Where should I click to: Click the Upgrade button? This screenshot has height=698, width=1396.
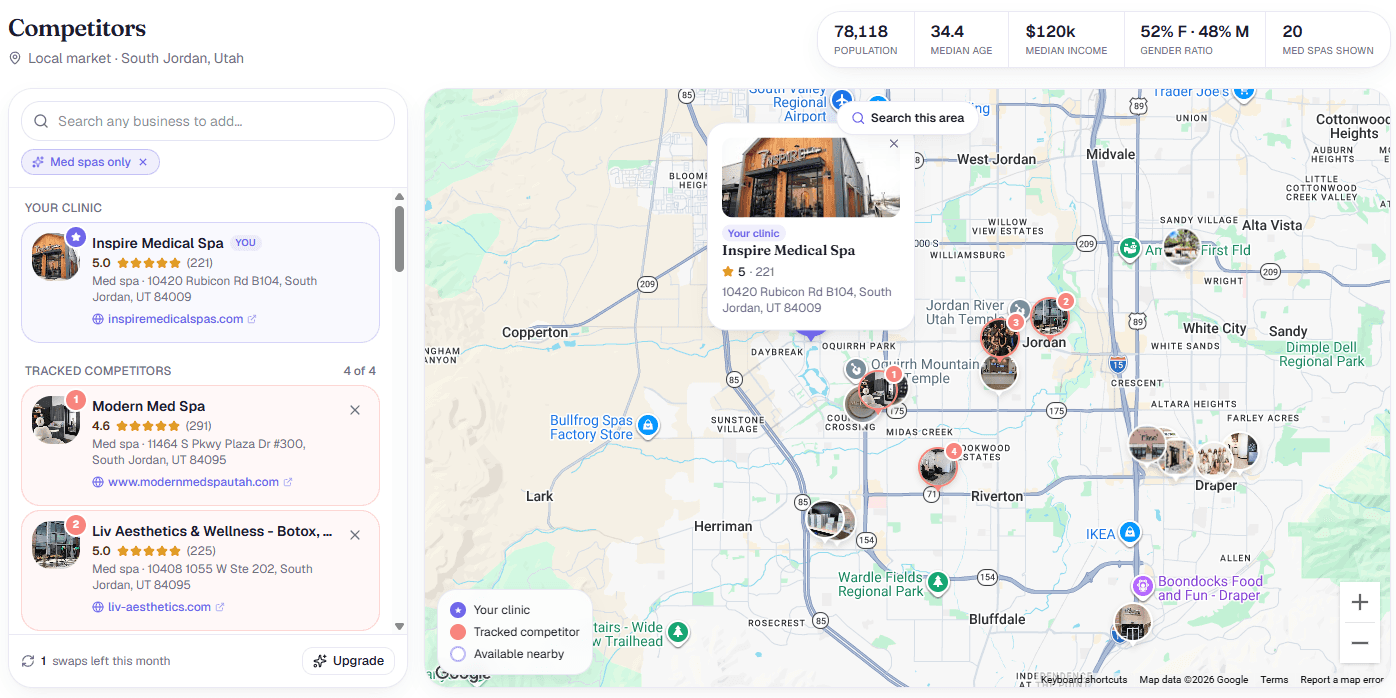coord(348,661)
